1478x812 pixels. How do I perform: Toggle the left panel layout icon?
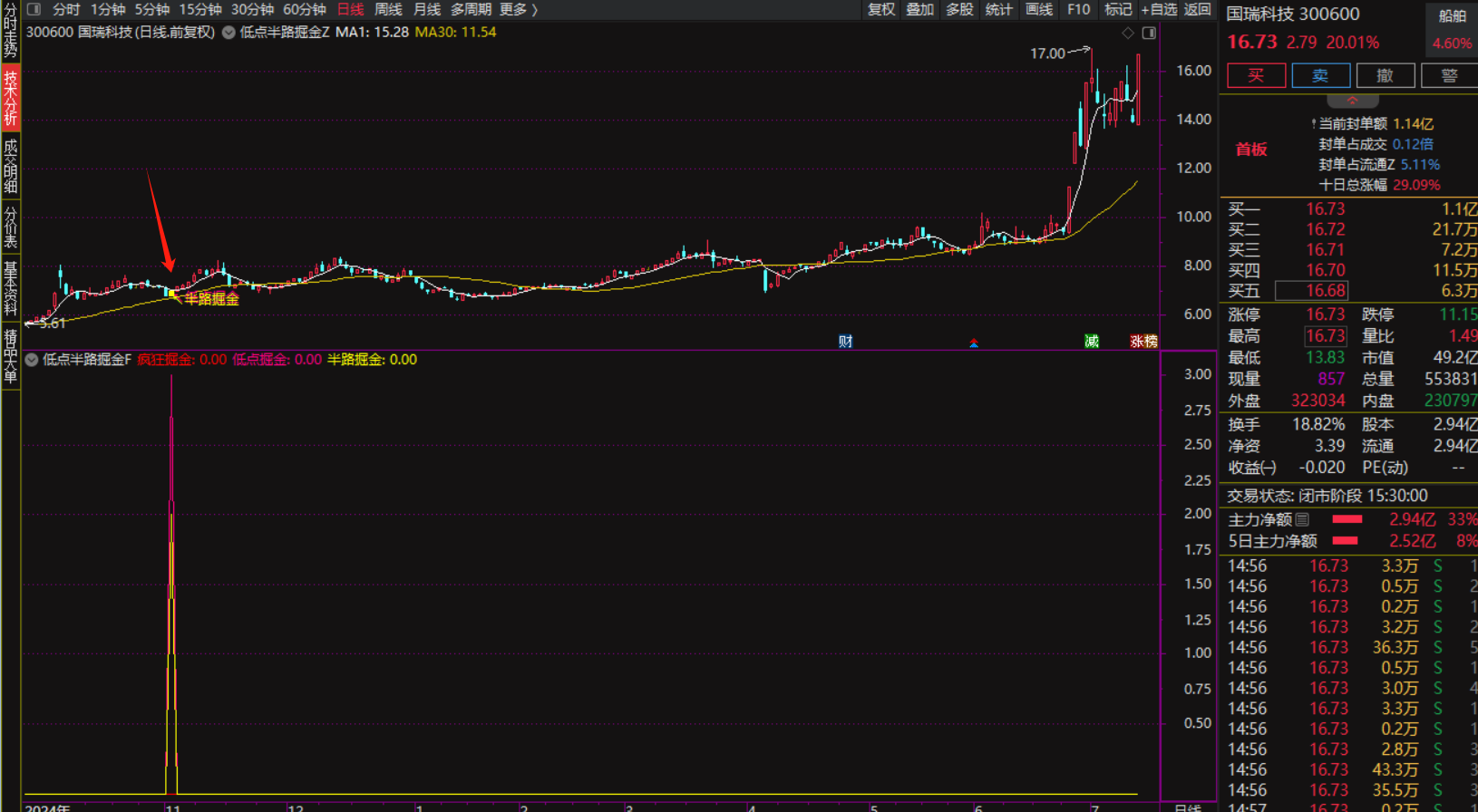34,9
